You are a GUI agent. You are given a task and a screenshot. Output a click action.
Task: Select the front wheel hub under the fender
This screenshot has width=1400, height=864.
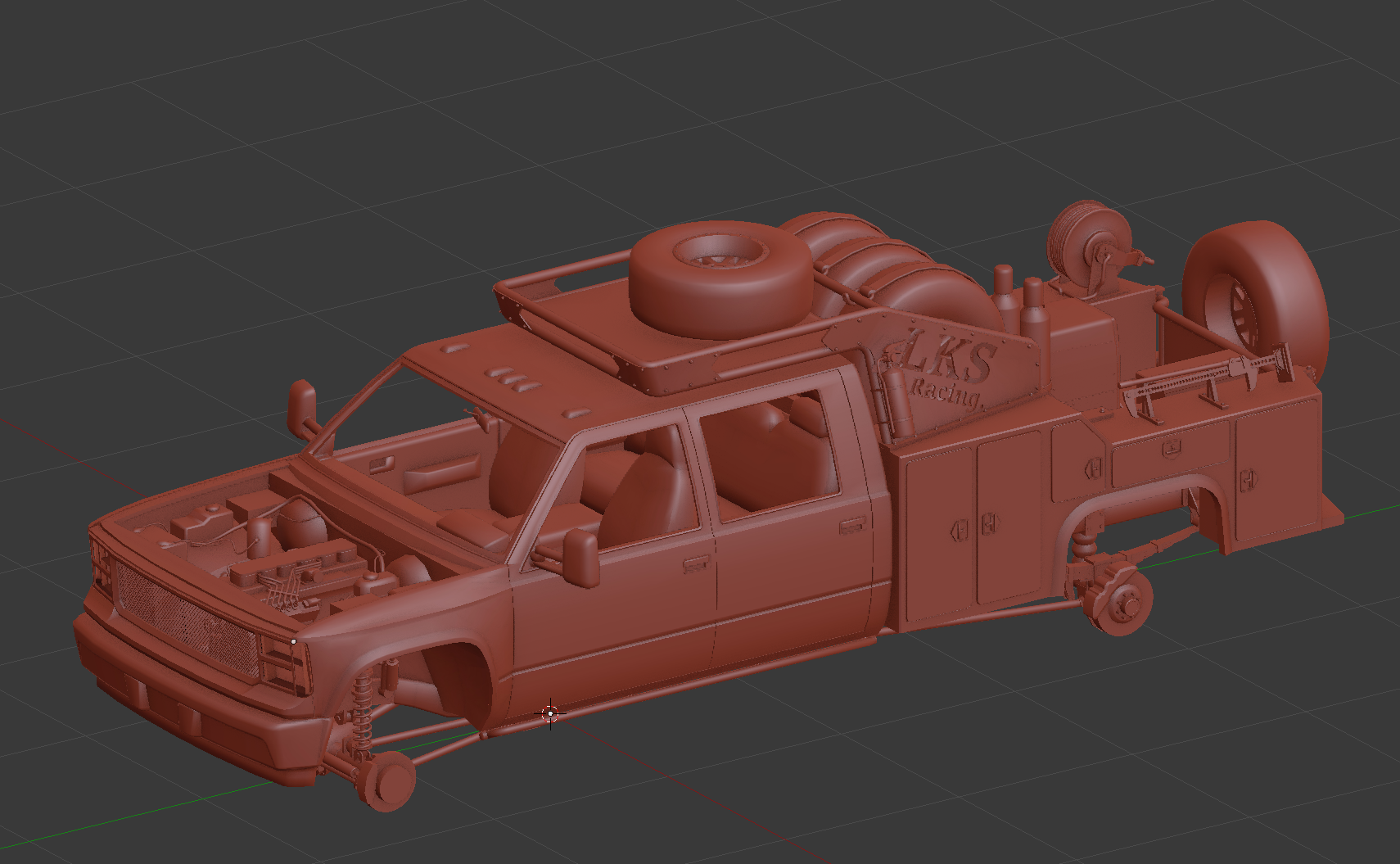click(x=385, y=781)
